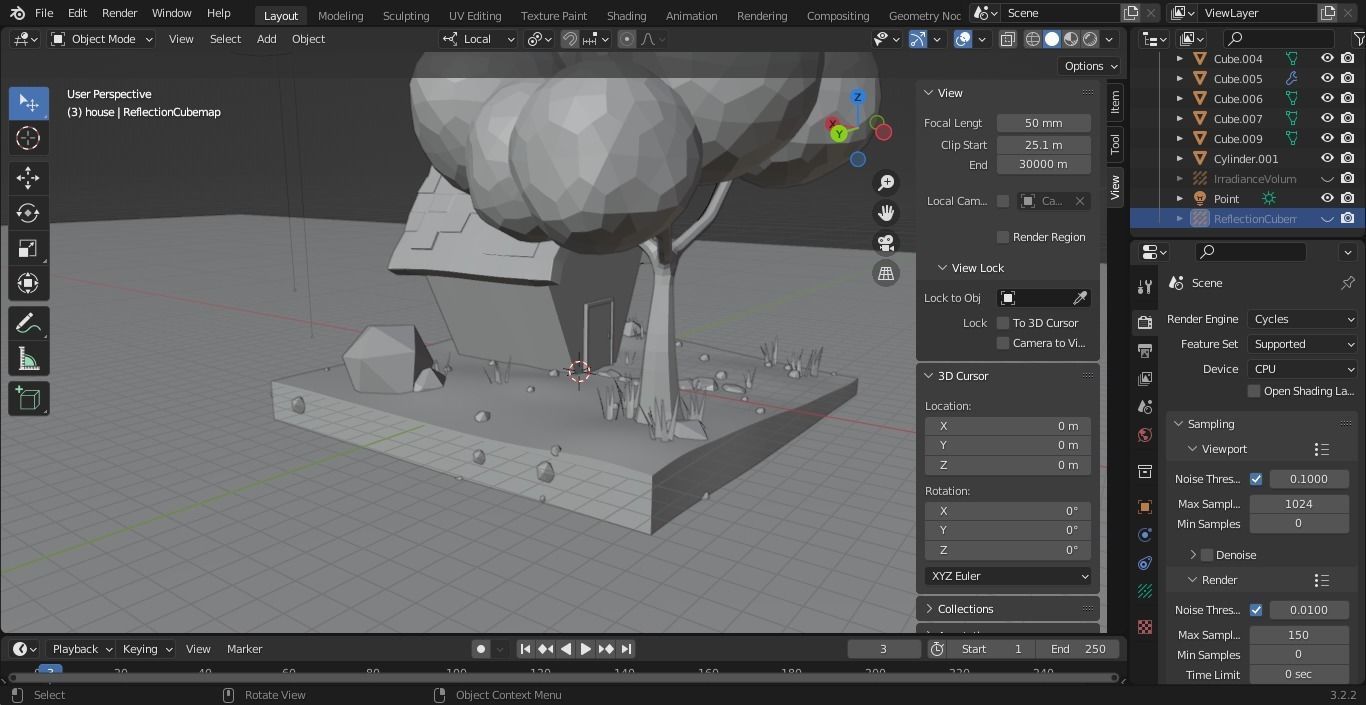Open the Item sidebar tab
The height and width of the screenshot is (705, 1366).
[1115, 102]
